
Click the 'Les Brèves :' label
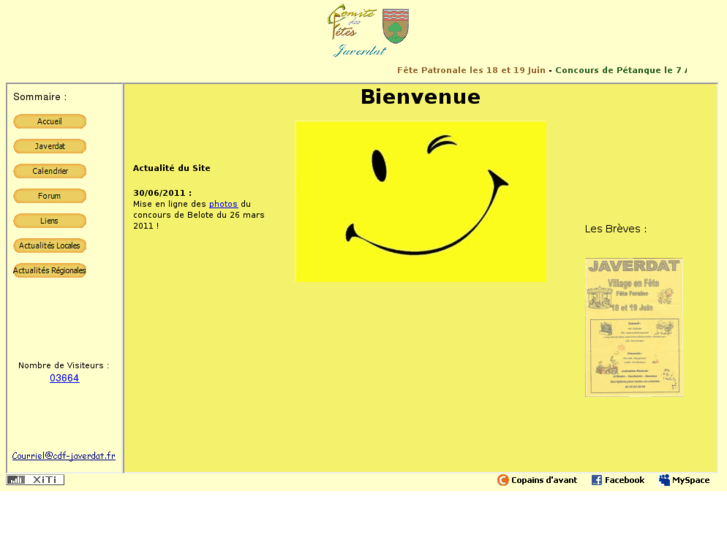[615, 229]
